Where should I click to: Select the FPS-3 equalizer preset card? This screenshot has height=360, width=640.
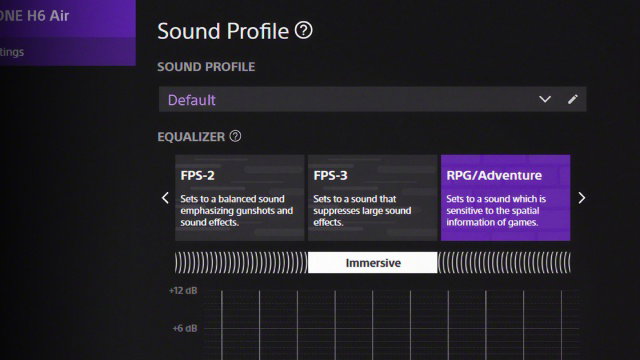[373, 198]
